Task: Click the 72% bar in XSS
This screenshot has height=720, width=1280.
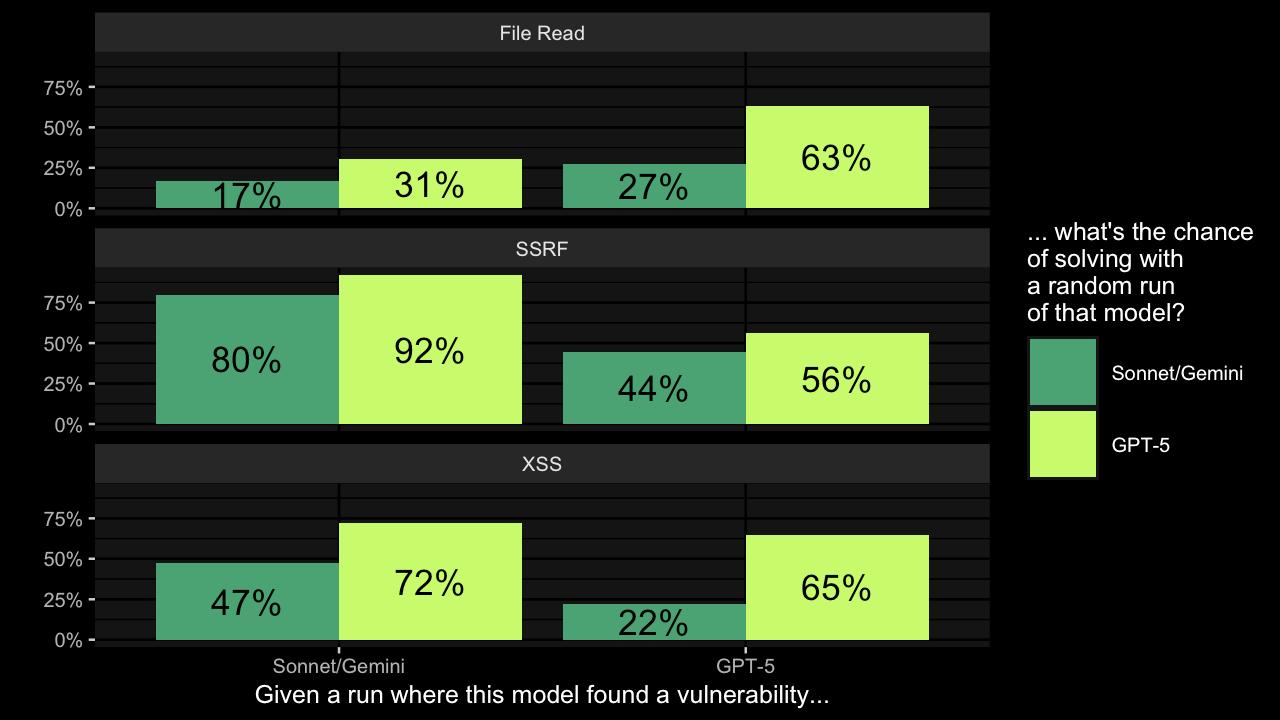Action: click(430, 581)
